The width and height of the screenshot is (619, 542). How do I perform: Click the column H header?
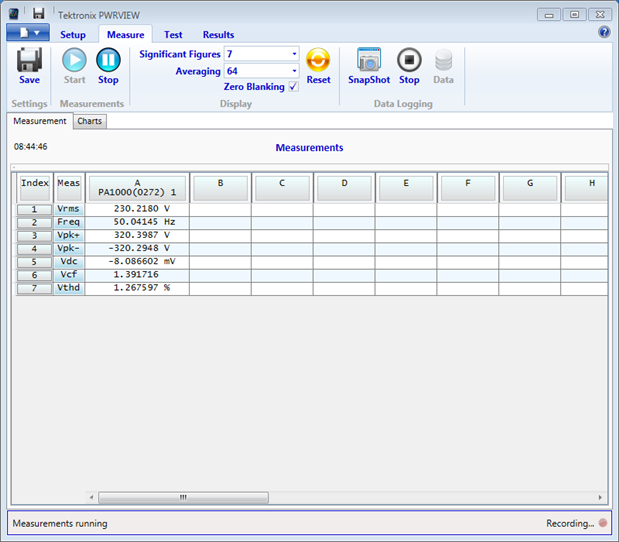point(586,188)
